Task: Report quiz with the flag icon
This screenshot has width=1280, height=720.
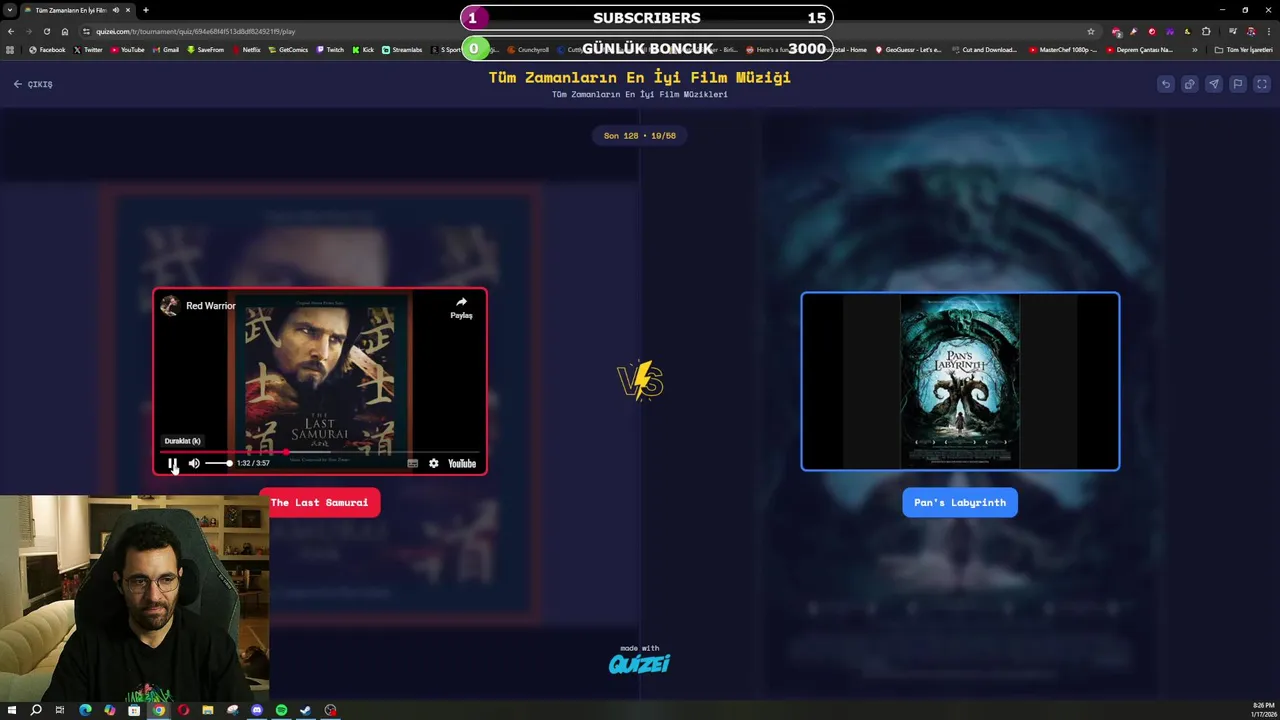Action: pyautogui.click(x=1238, y=84)
